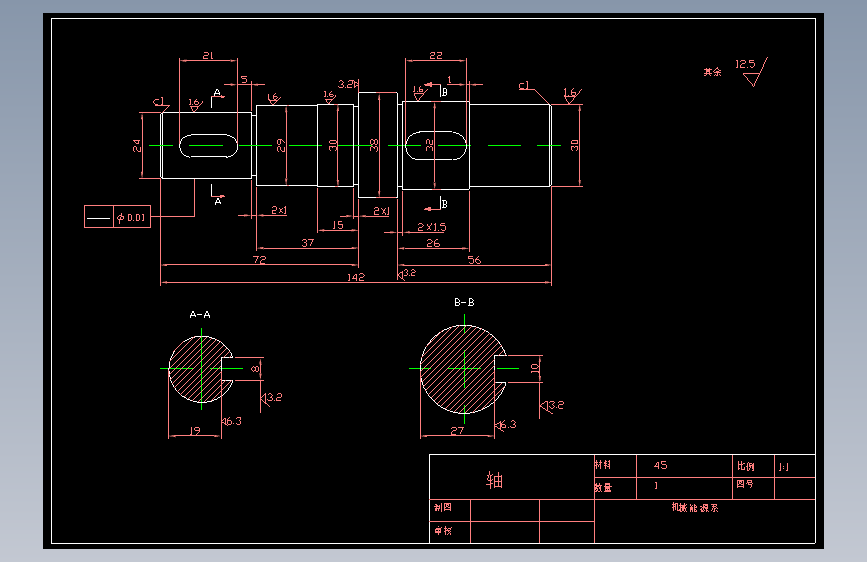The height and width of the screenshot is (562, 867).
Task: Click the 6.3 roughness value in section B-B
Action: pyautogui.click(x=507, y=424)
